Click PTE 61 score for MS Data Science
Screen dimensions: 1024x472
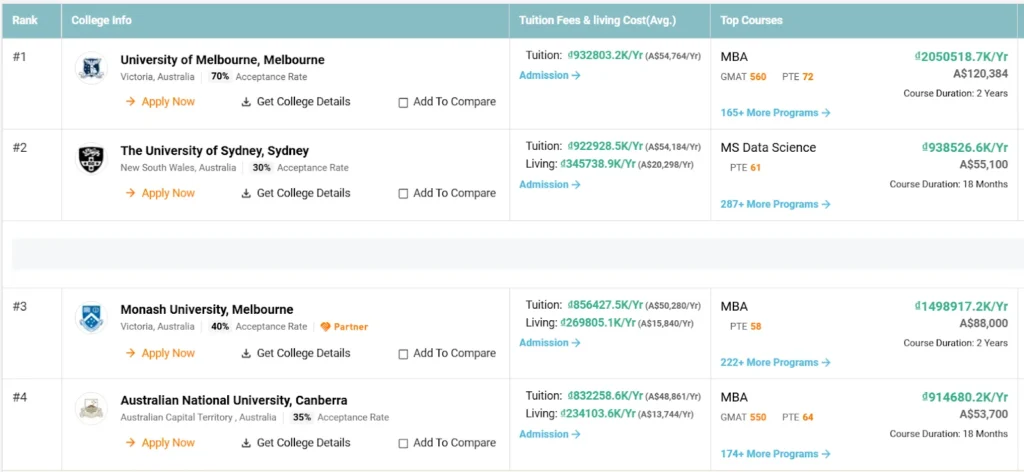tap(745, 168)
